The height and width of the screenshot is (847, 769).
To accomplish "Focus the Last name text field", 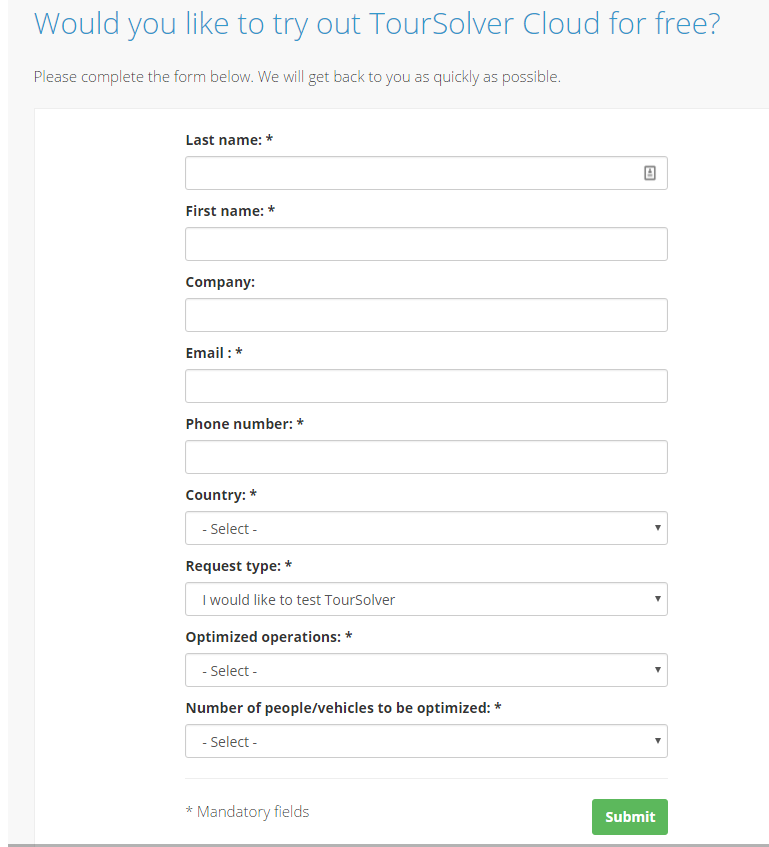I will [x=426, y=173].
